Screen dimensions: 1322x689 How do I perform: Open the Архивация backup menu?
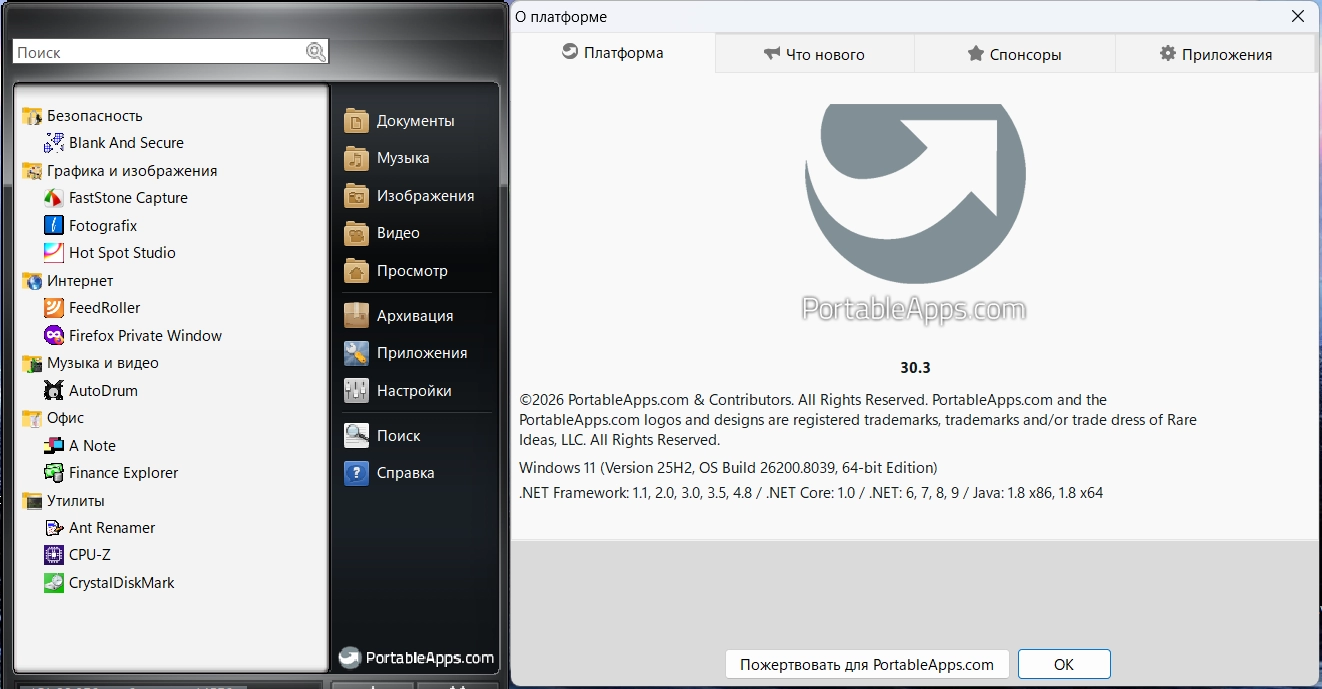pyautogui.click(x=399, y=316)
